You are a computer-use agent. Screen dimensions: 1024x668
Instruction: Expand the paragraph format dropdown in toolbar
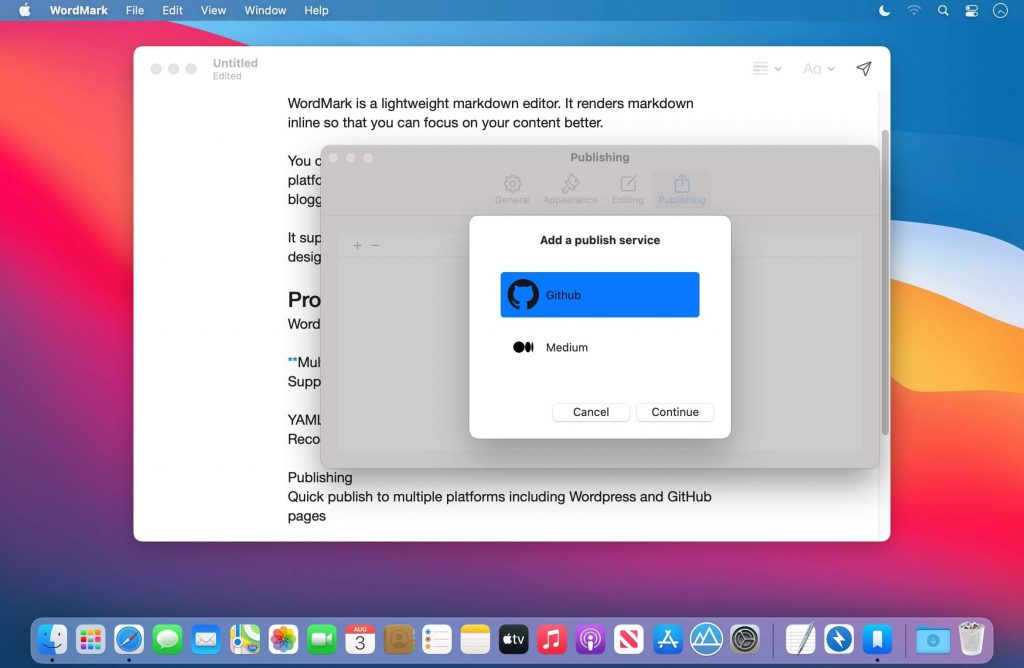pos(766,69)
